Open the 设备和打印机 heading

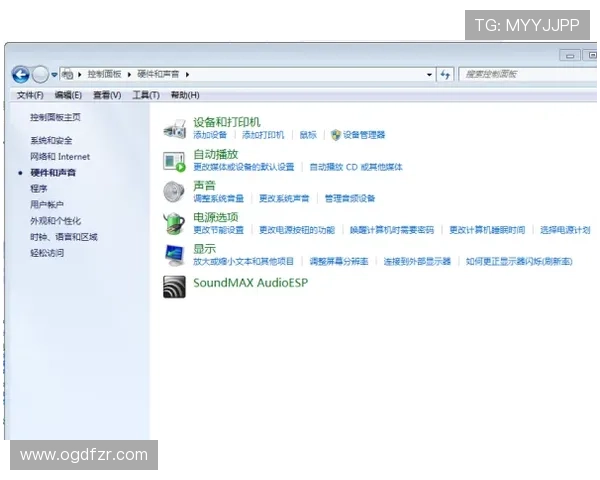[227, 122]
